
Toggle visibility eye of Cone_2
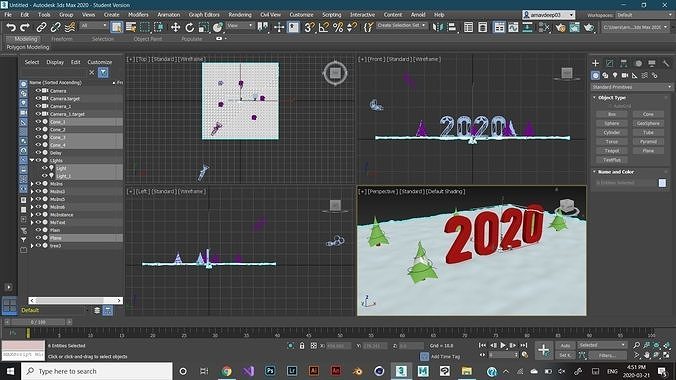click(x=38, y=129)
